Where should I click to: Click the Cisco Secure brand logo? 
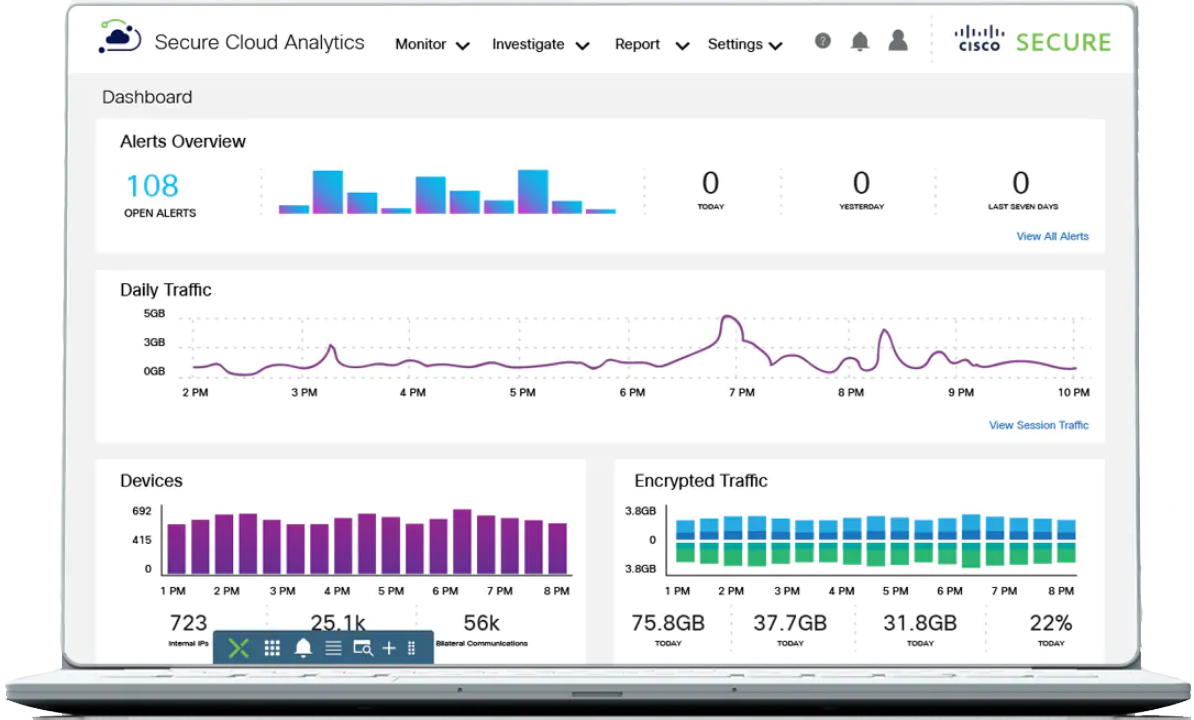(1033, 41)
